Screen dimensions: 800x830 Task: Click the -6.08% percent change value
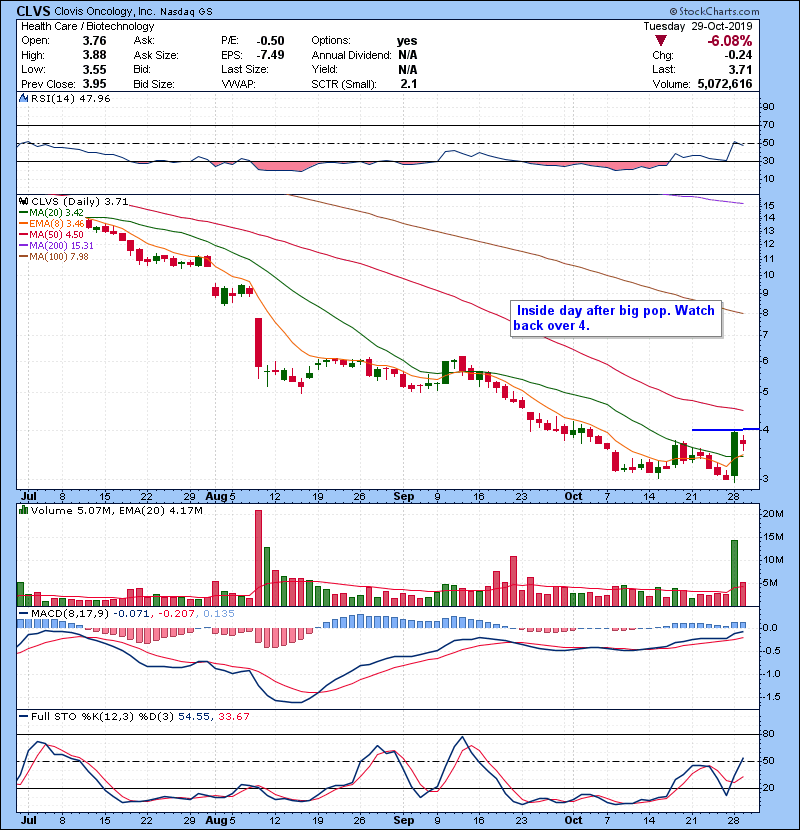[730, 41]
